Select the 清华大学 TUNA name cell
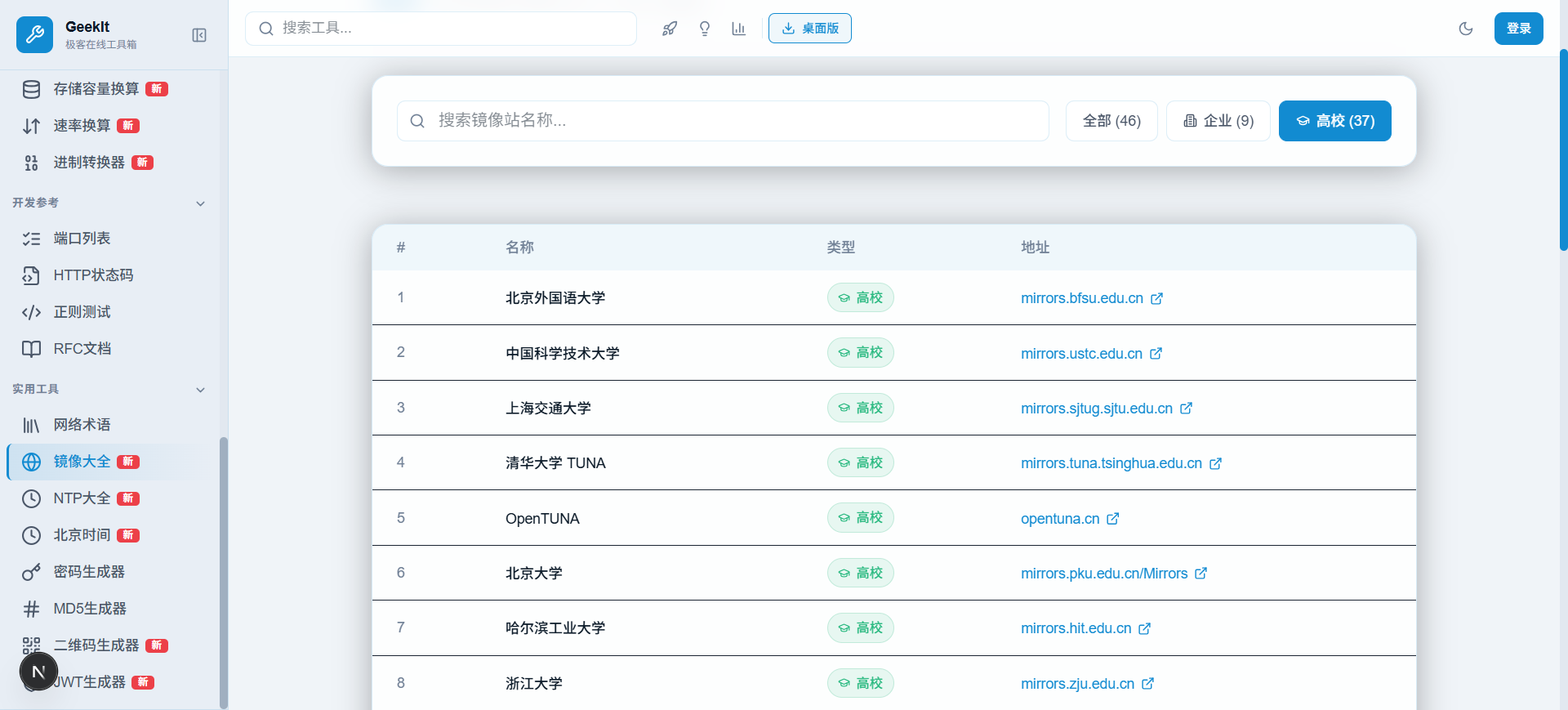 [555, 463]
